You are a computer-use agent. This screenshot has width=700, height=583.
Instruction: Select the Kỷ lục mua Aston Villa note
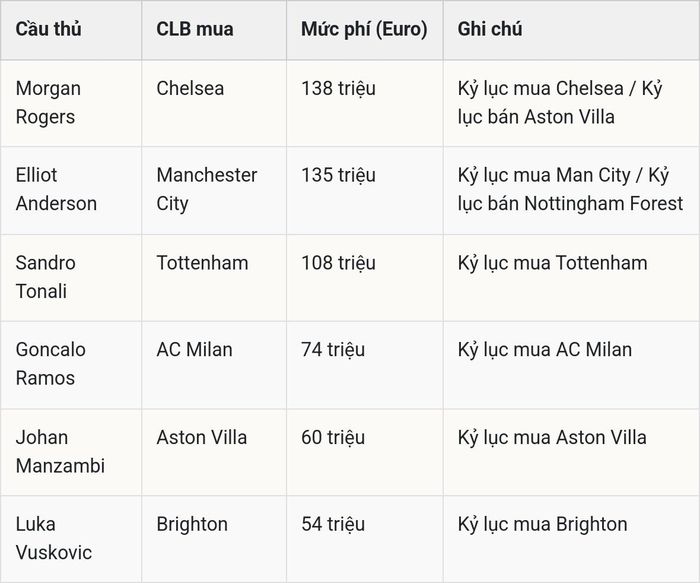[x=552, y=437]
